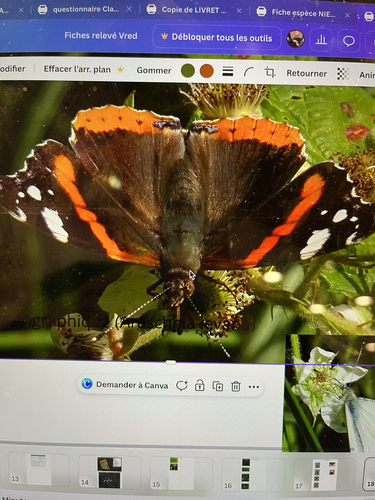This screenshot has width=375, height=500.
Task: Close the Copie de LIVRET tab
Action: pyautogui.click(x=239, y=11)
